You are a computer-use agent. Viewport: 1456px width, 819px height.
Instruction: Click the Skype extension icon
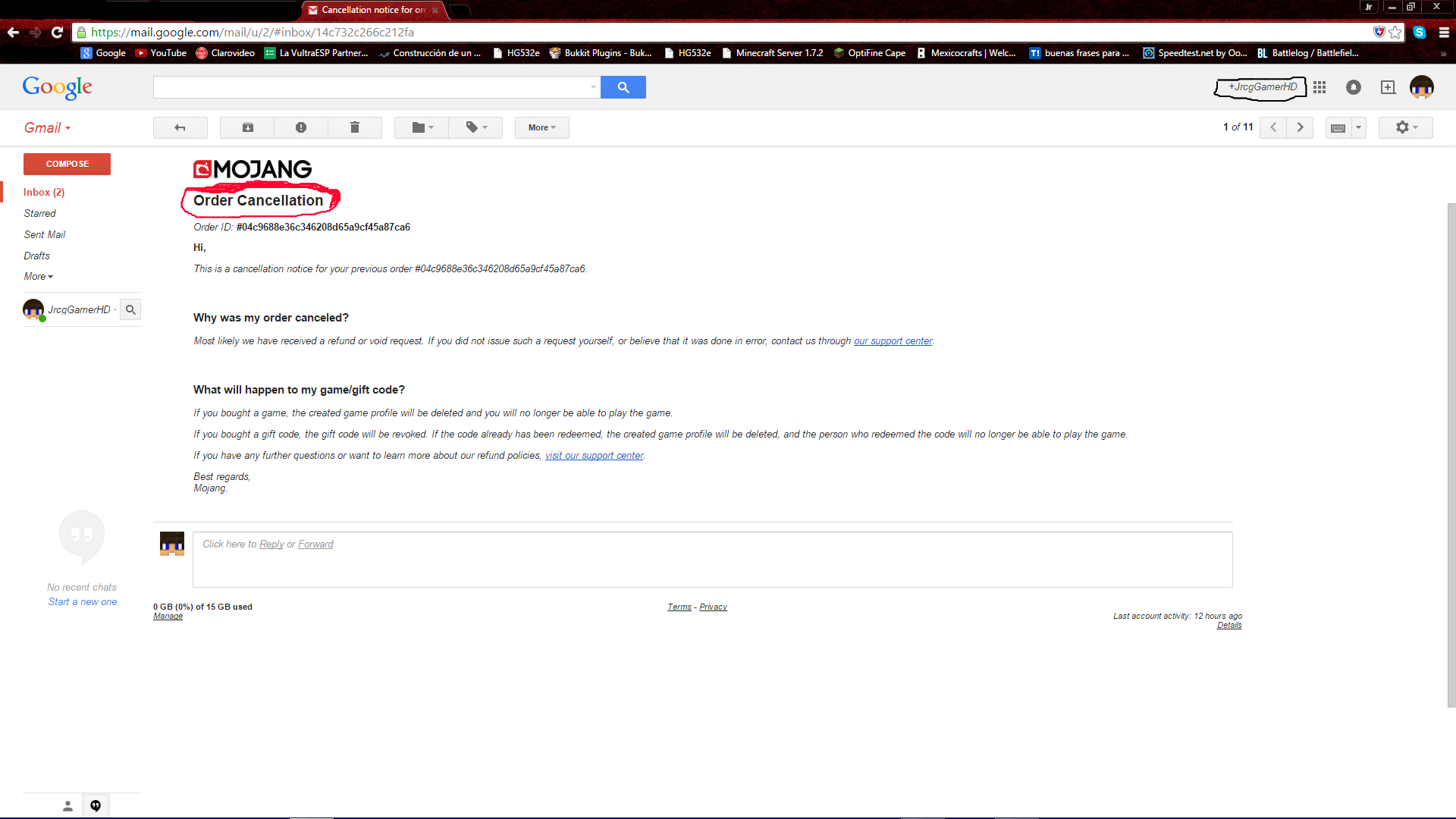pyautogui.click(x=1420, y=33)
